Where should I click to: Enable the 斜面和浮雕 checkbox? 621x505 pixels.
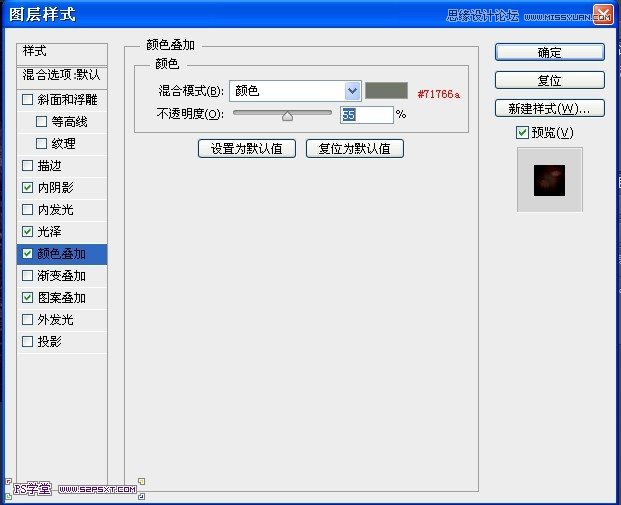pyautogui.click(x=27, y=99)
